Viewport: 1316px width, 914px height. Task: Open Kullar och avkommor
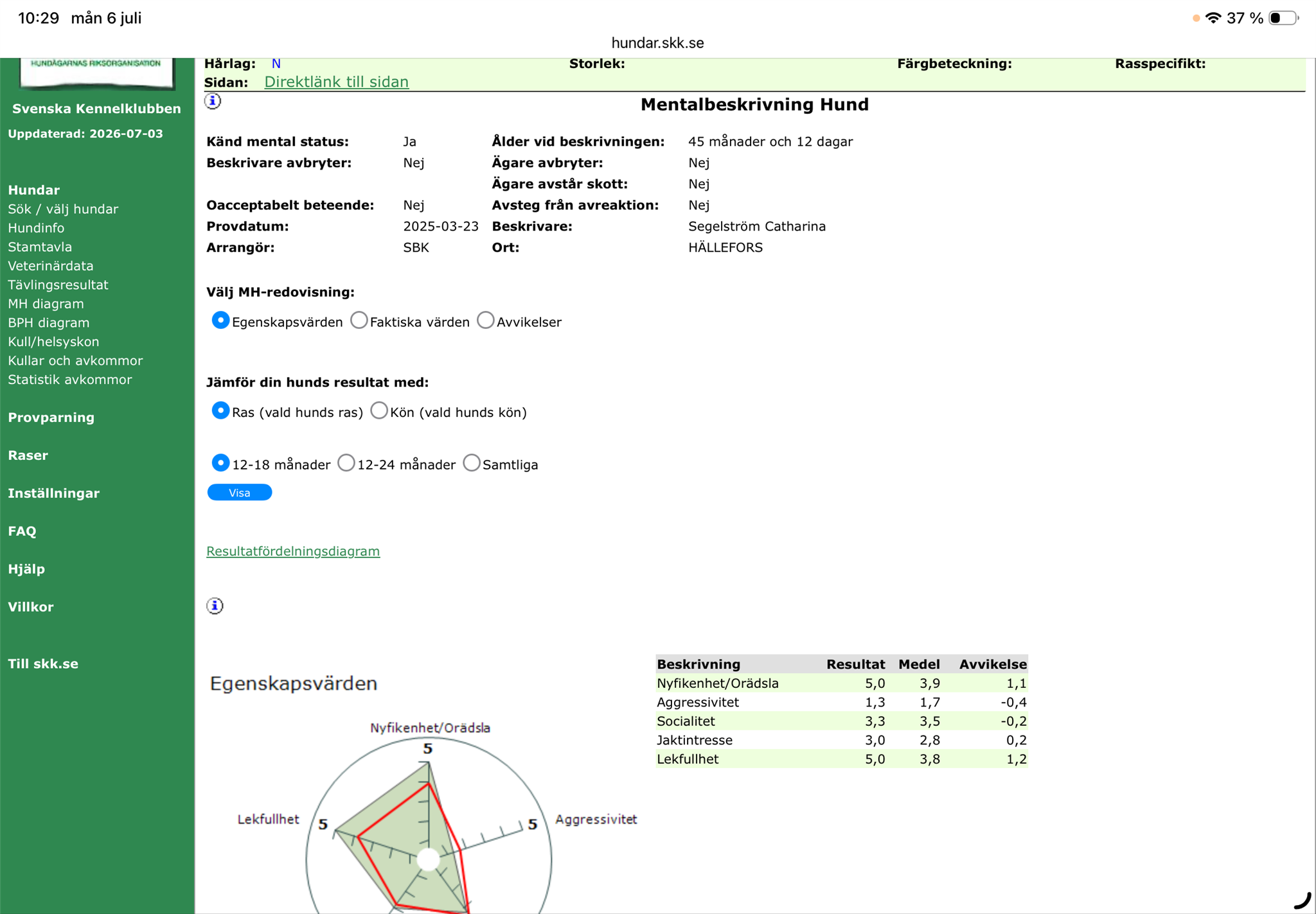(x=75, y=361)
